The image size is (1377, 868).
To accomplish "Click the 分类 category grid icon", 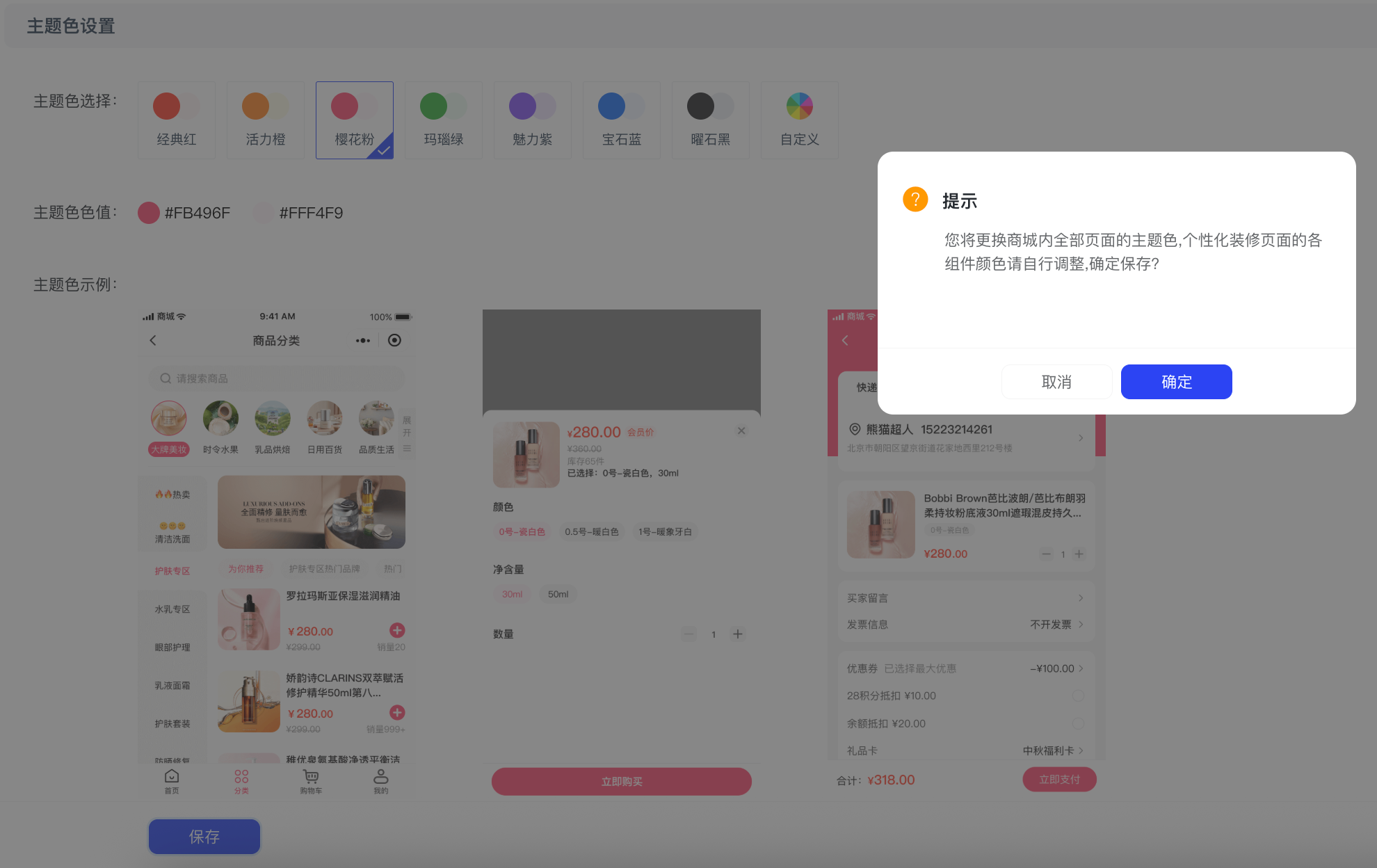I will [x=241, y=776].
